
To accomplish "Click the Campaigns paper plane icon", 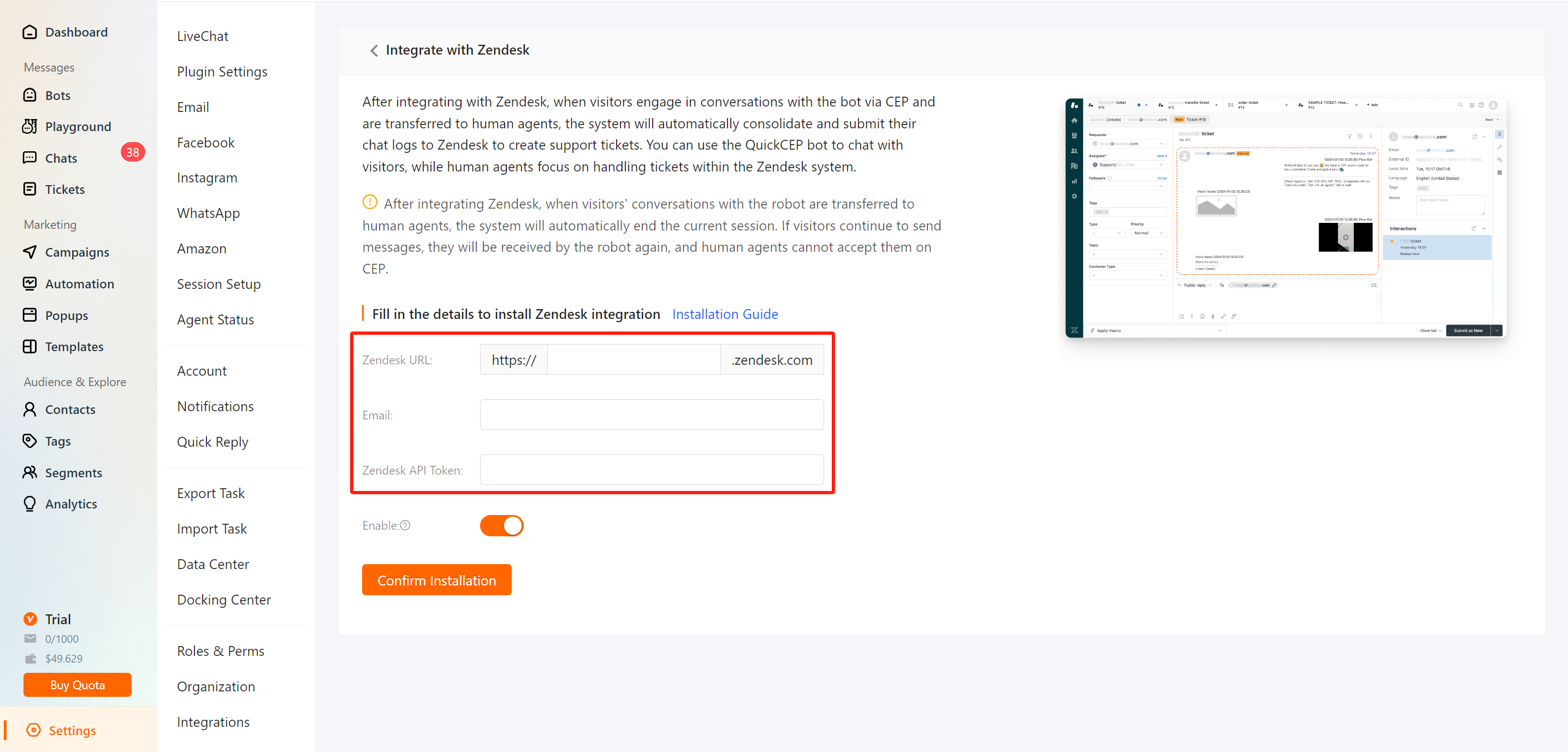I will click(29, 252).
